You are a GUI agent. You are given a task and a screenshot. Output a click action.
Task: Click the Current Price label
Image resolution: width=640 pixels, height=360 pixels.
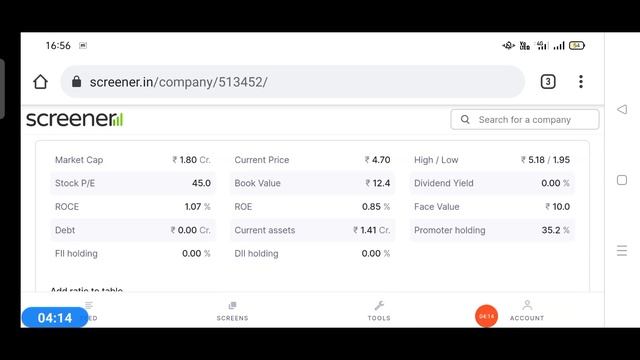point(262,160)
